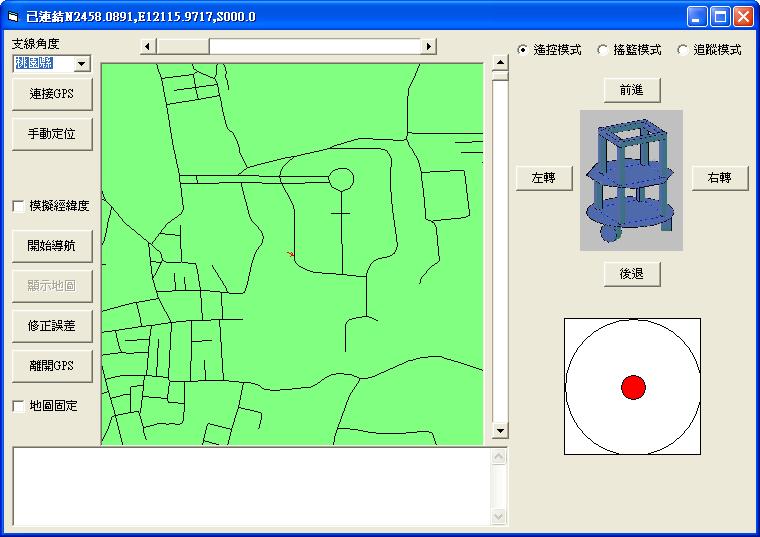The height and width of the screenshot is (537, 760).
Task: Click the 修正誤差 button
Action: click(x=52, y=326)
